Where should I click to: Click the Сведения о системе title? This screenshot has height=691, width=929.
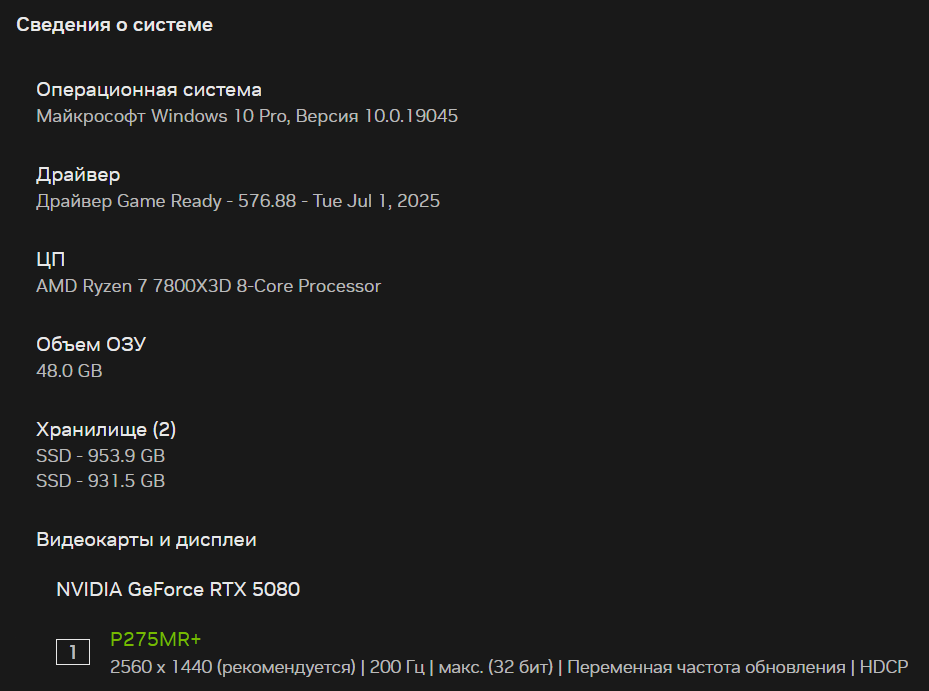pos(114,24)
